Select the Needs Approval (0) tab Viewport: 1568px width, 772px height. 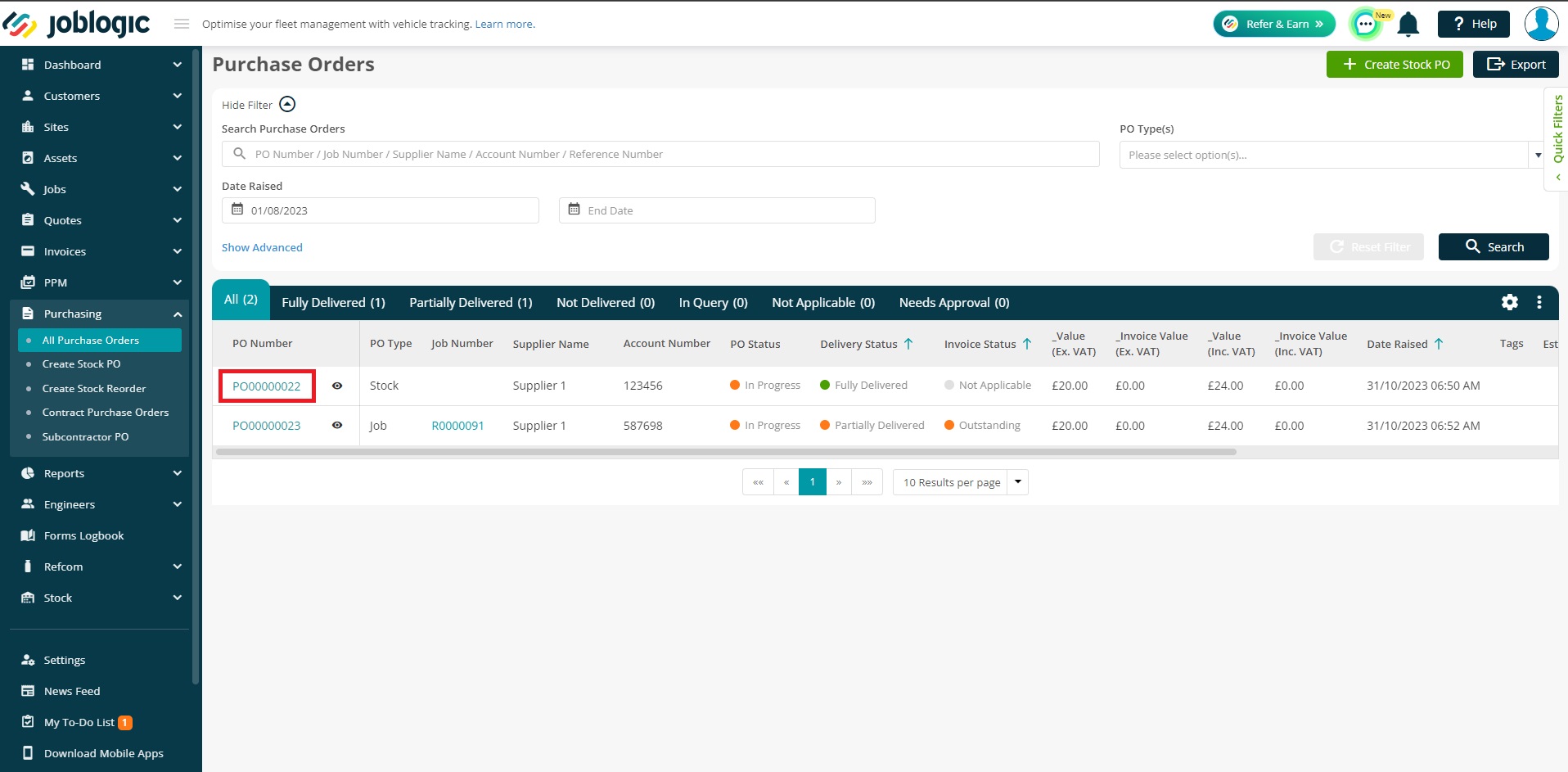coord(954,303)
